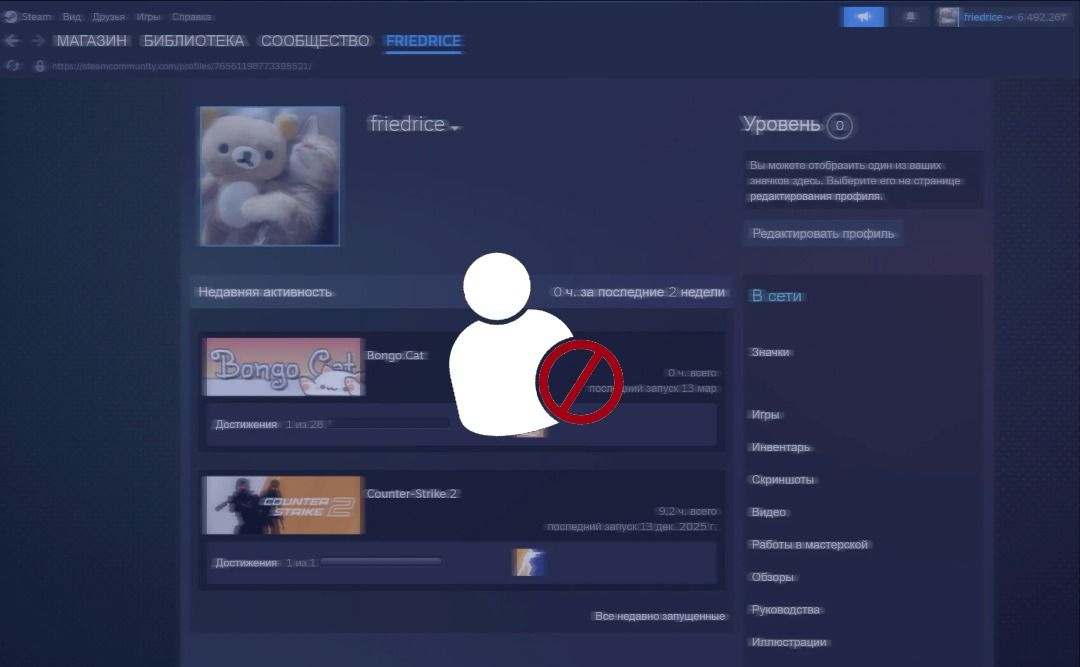Open the Справка menu
This screenshot has height=667, width=1080.
191,17
